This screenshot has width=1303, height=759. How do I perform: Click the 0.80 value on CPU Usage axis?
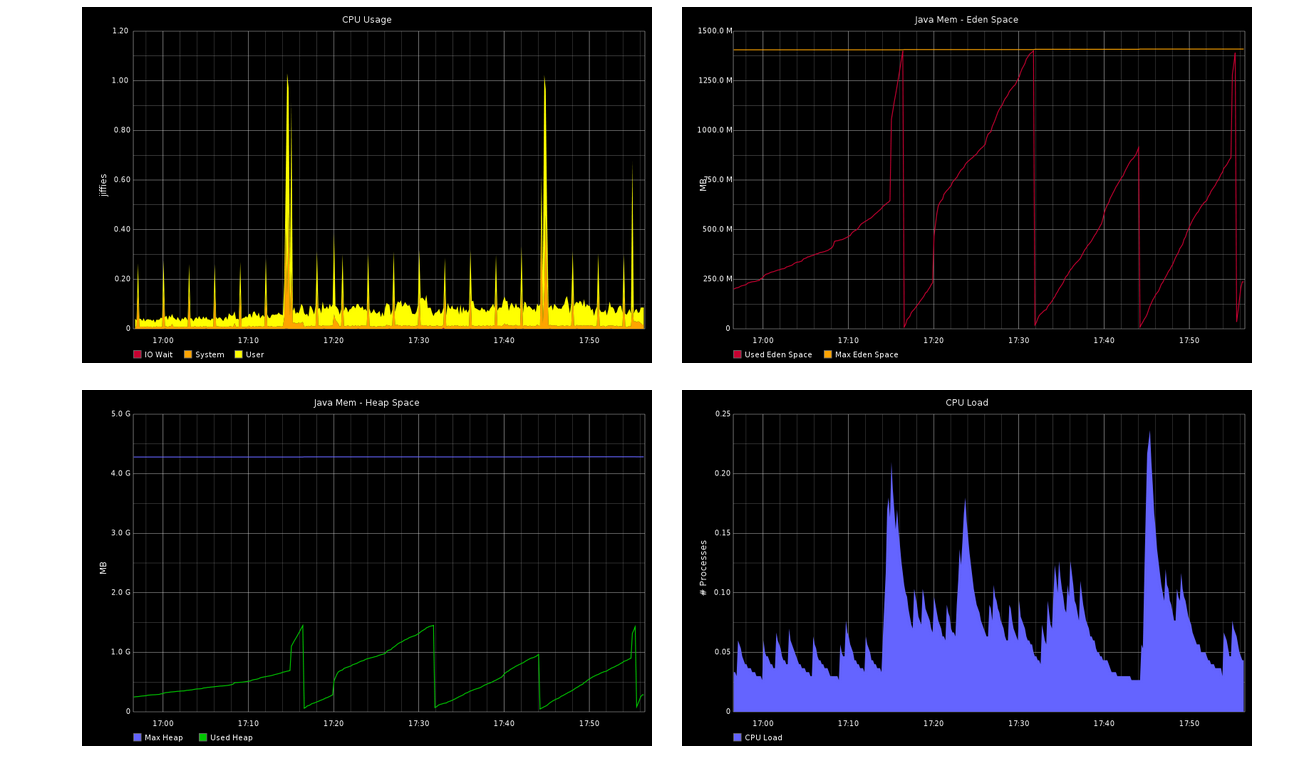(121, 130)
